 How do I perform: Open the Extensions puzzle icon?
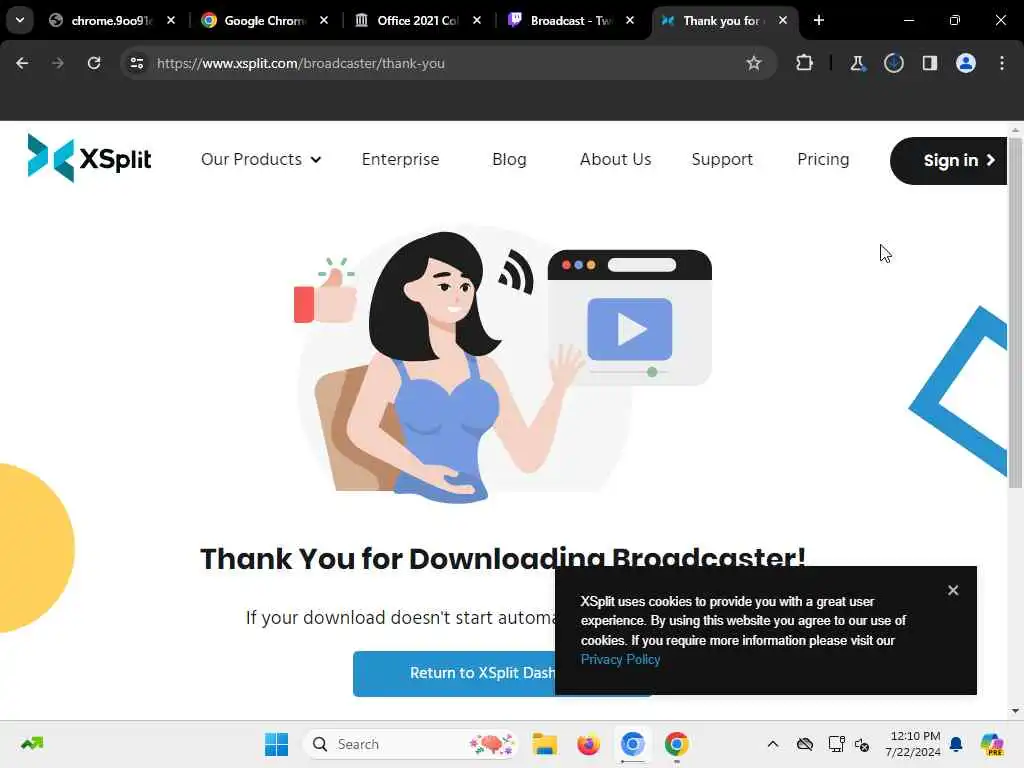(x=805, y=63)
